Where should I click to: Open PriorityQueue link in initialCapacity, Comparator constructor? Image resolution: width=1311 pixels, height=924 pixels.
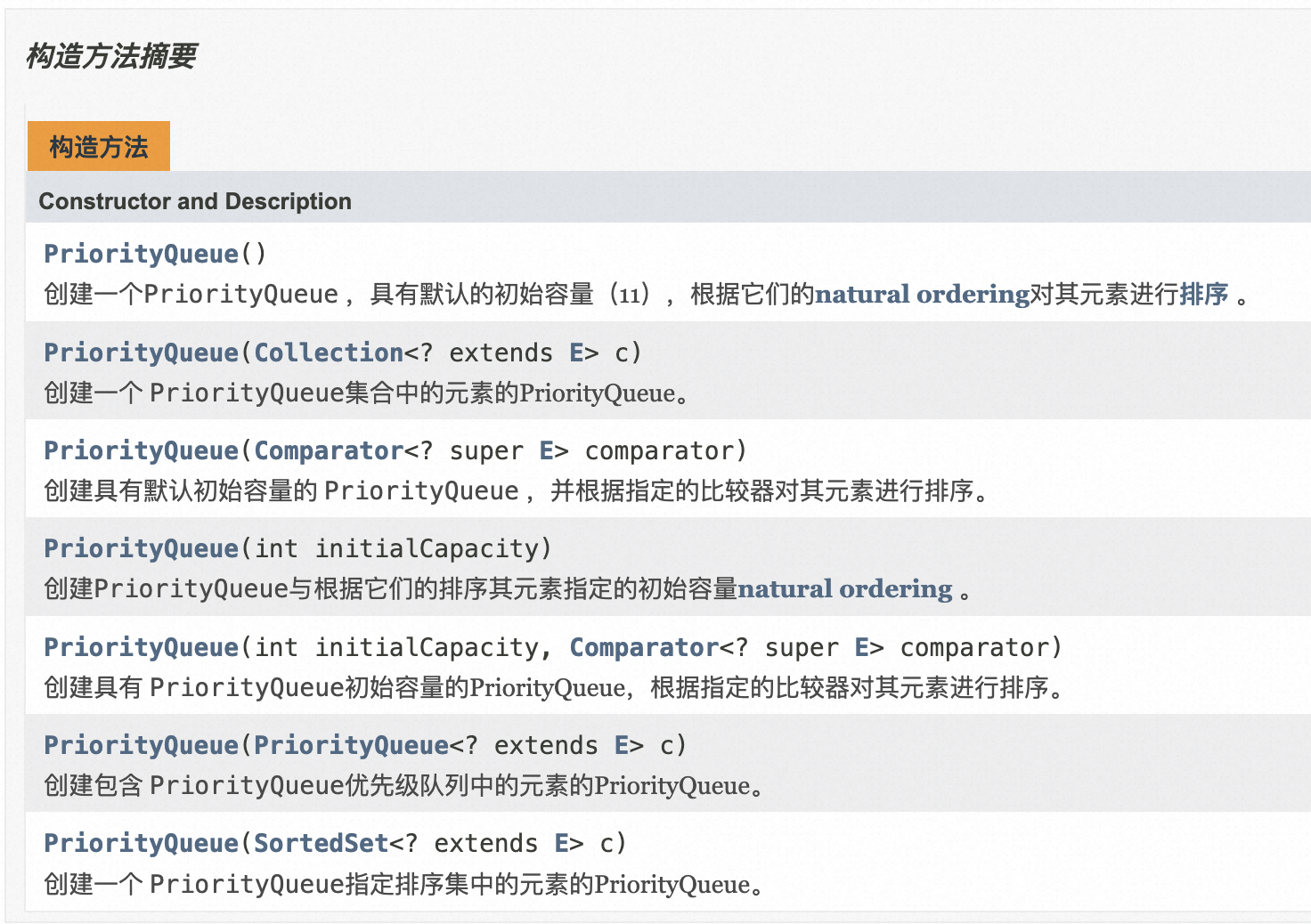(141, 647)
